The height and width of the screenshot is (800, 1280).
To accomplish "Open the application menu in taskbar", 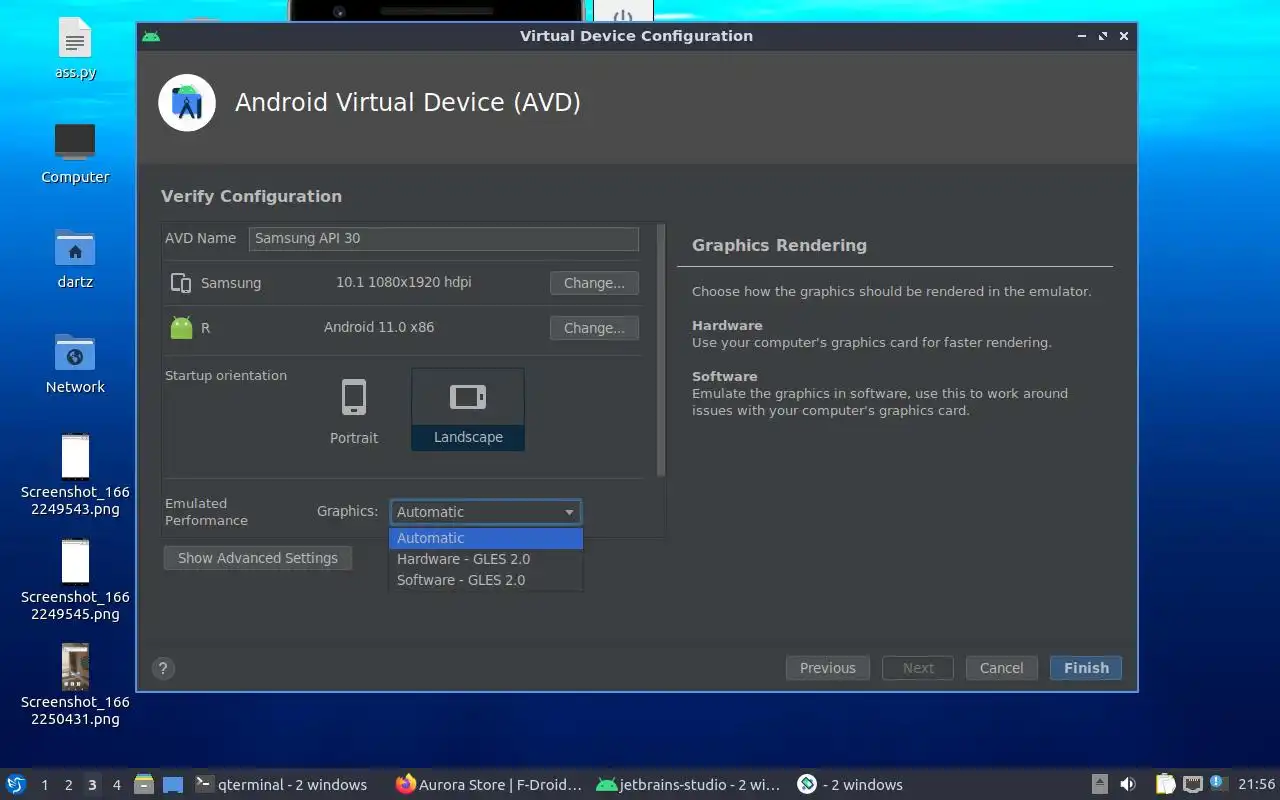I will (16, 784).
